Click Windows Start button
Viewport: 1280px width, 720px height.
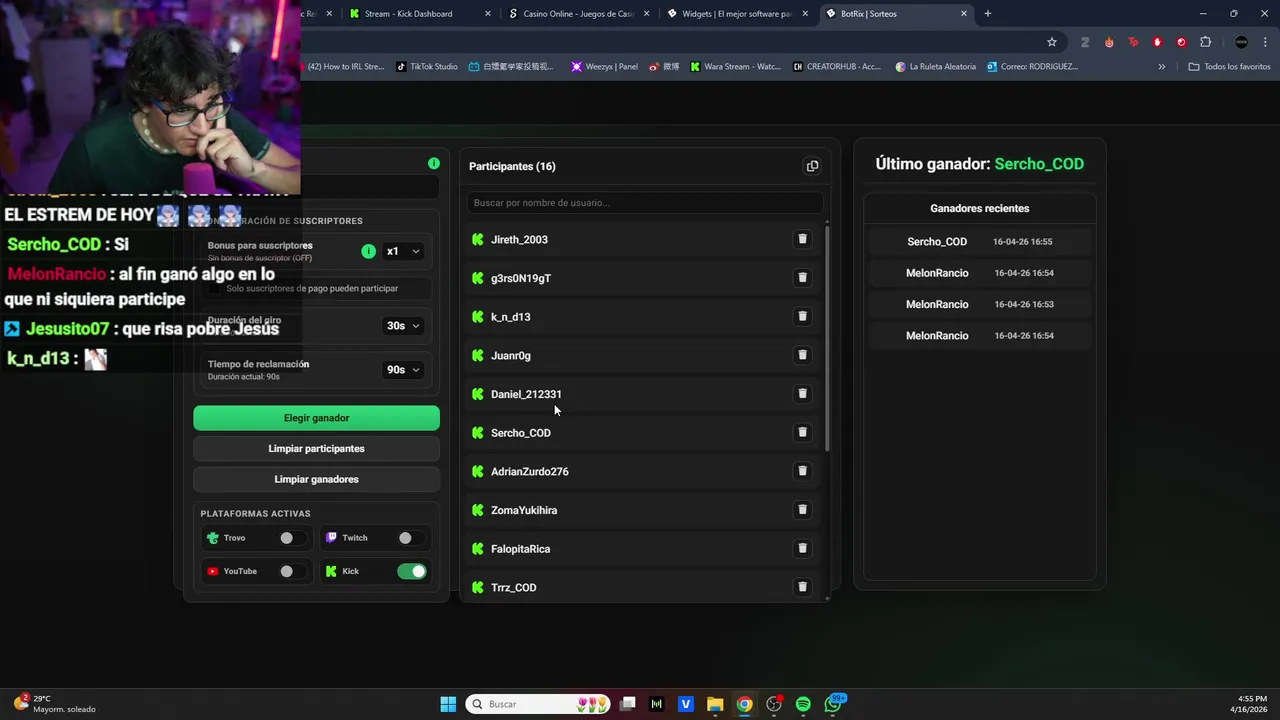(x=448, y=704)
